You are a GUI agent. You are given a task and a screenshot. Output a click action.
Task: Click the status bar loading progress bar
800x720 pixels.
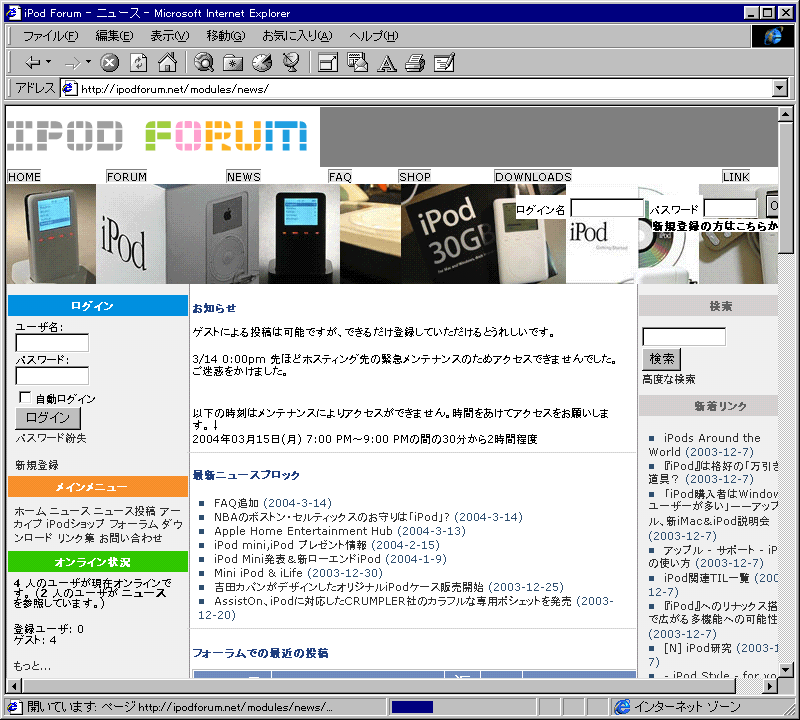tap(463, 707)
